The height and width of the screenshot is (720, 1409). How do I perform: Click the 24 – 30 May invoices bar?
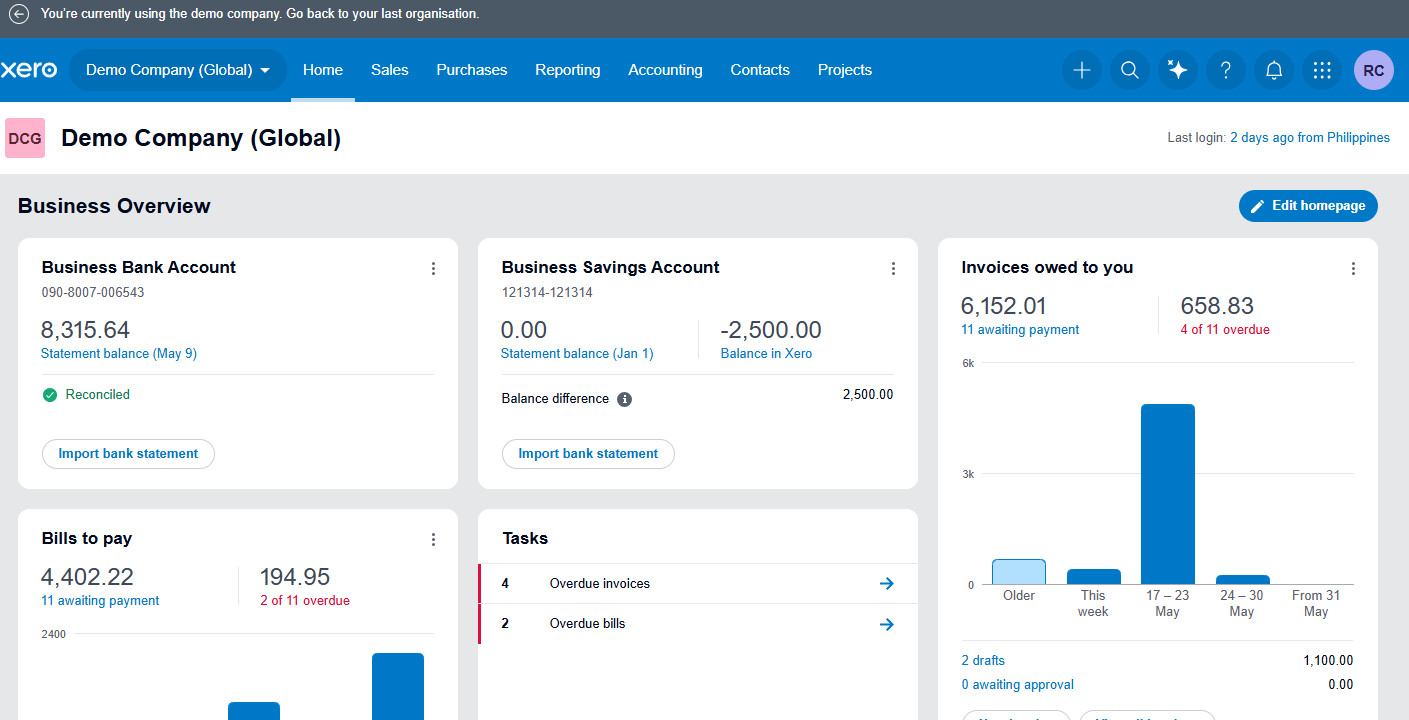pos(1242,580)
